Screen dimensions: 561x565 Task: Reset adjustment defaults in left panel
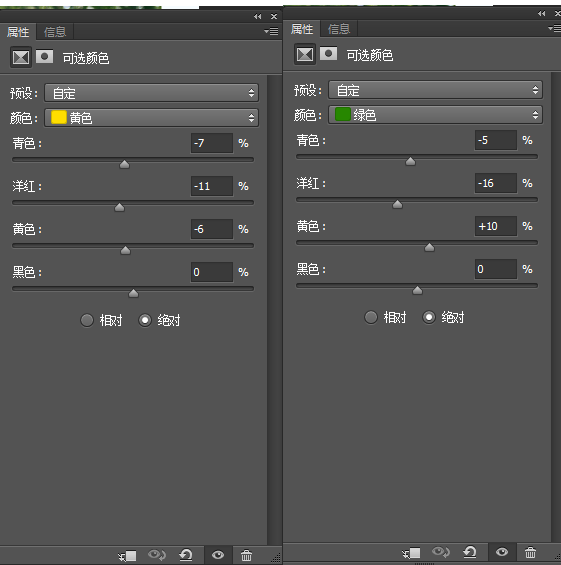pos(186,555)
